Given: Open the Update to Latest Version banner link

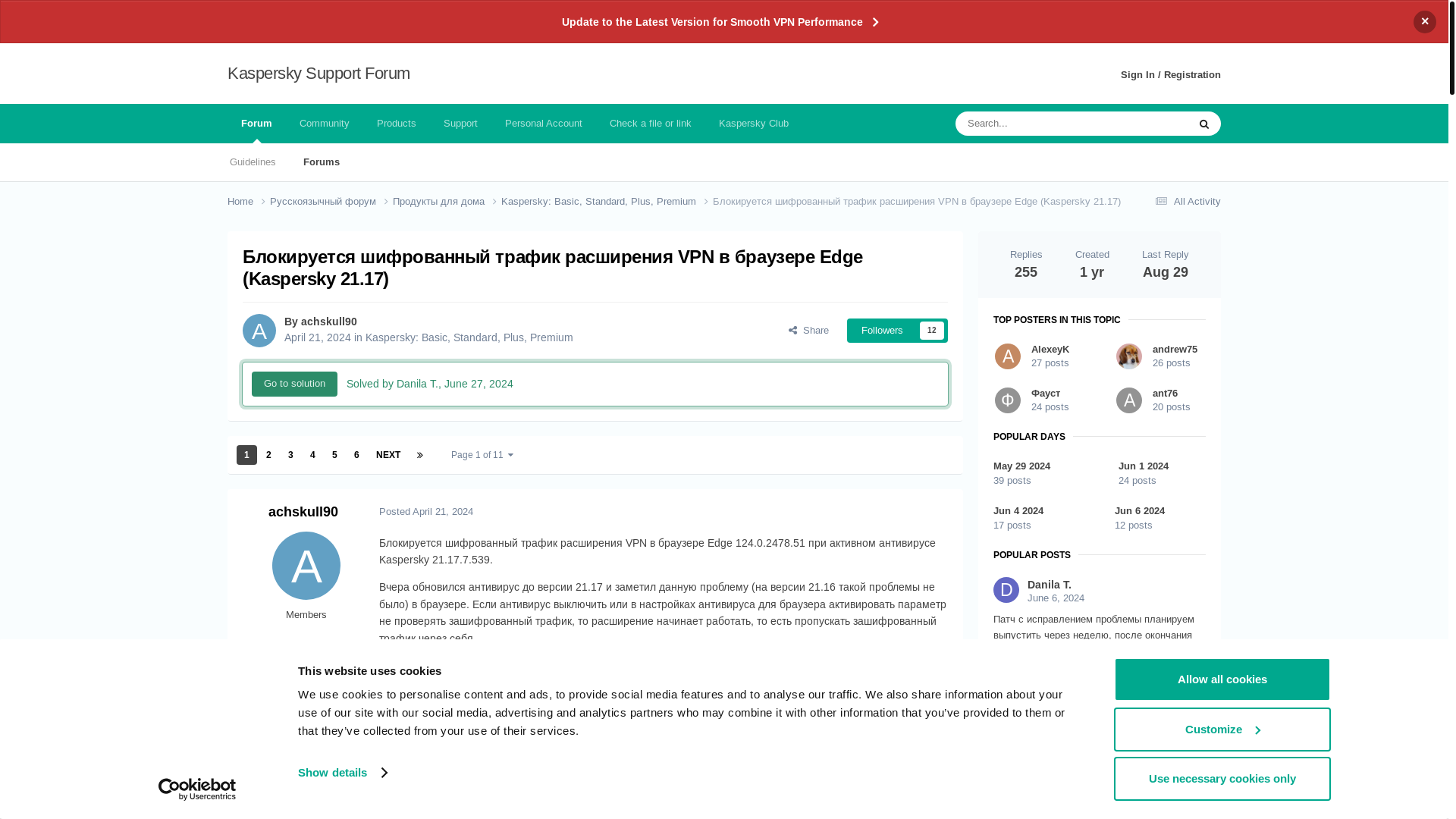Looking at the screenshot, I should [x=720, y=22].
